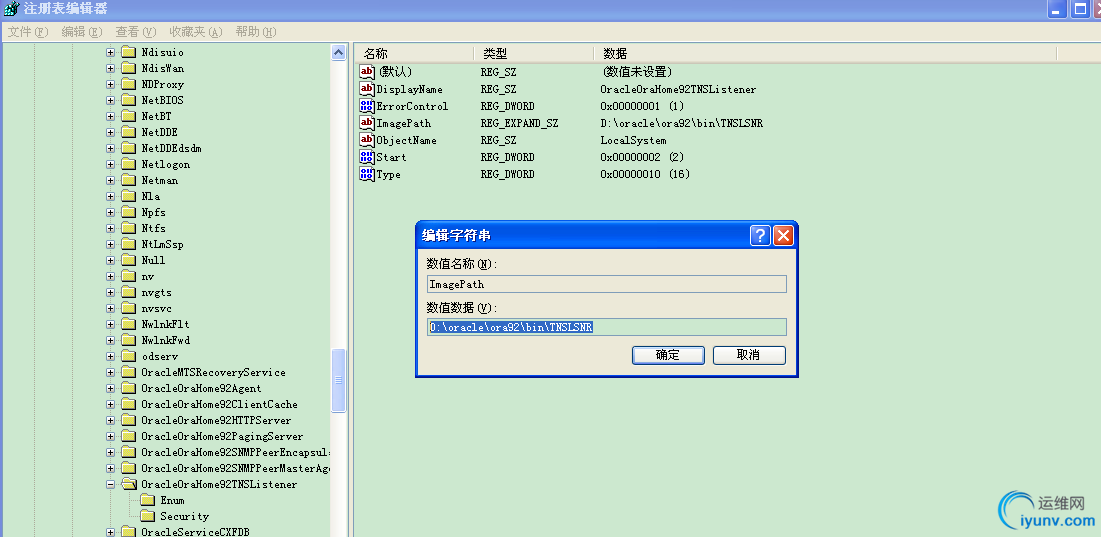
Task: Cancel the dialog with 取消 button
Action: click(x=749, y=355)
